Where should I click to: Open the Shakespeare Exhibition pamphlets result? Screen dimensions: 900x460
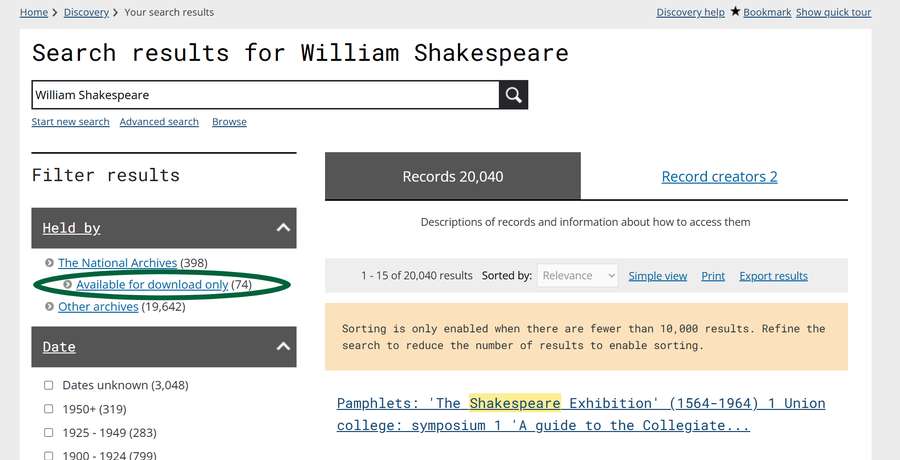[x=581, y=414]
